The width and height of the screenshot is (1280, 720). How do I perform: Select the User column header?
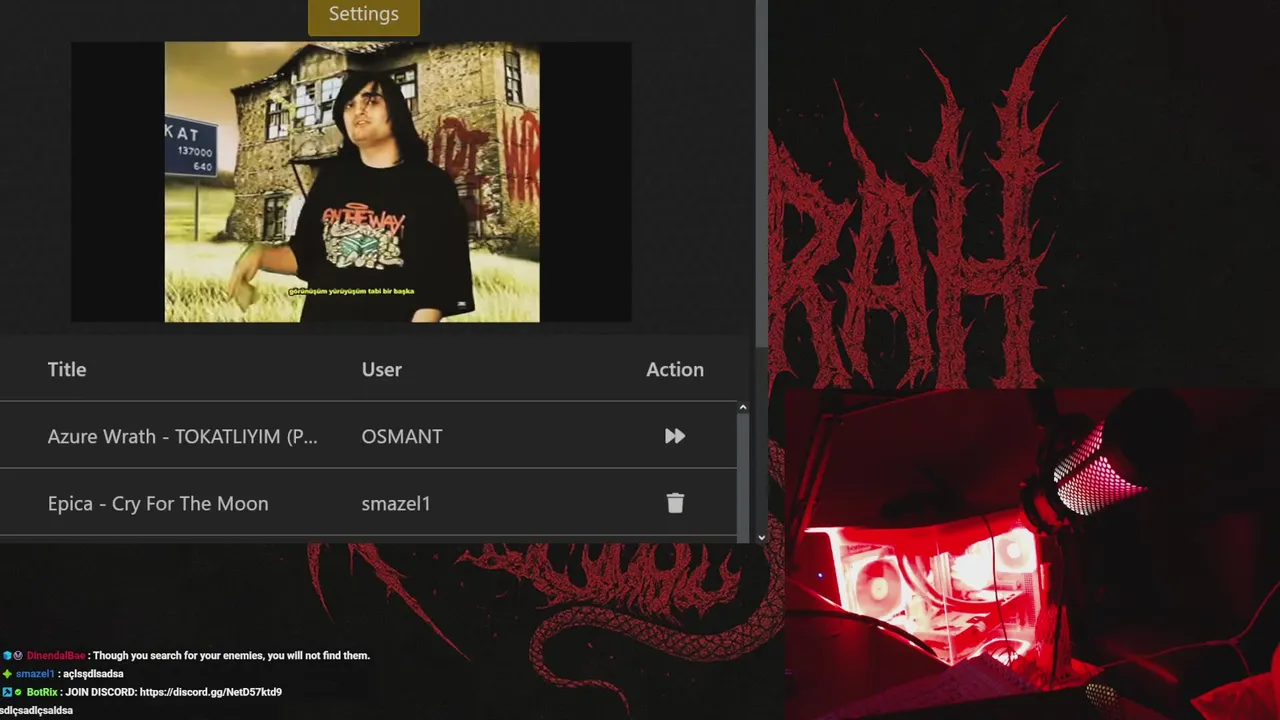381,369
